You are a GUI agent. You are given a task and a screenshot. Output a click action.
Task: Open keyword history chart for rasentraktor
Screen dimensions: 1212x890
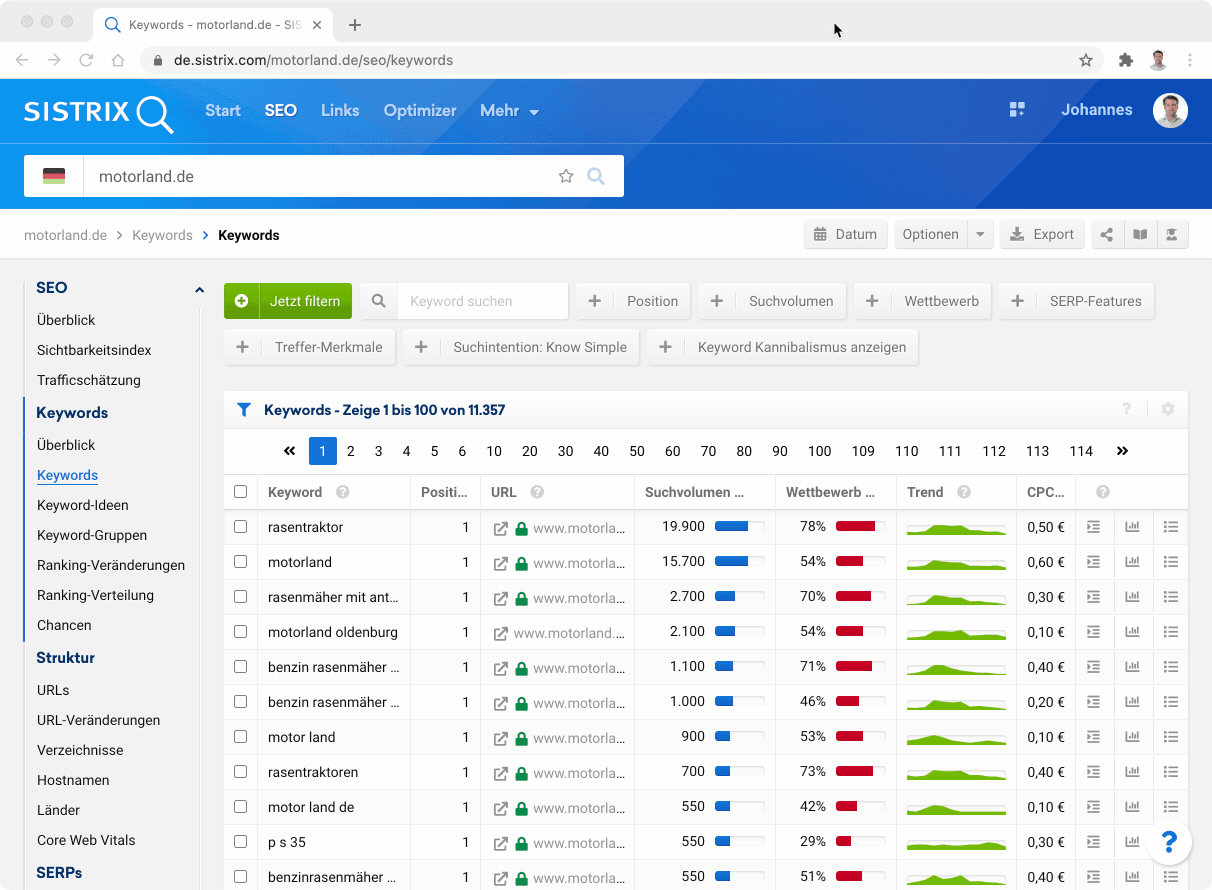click(x=1133, y=527)
